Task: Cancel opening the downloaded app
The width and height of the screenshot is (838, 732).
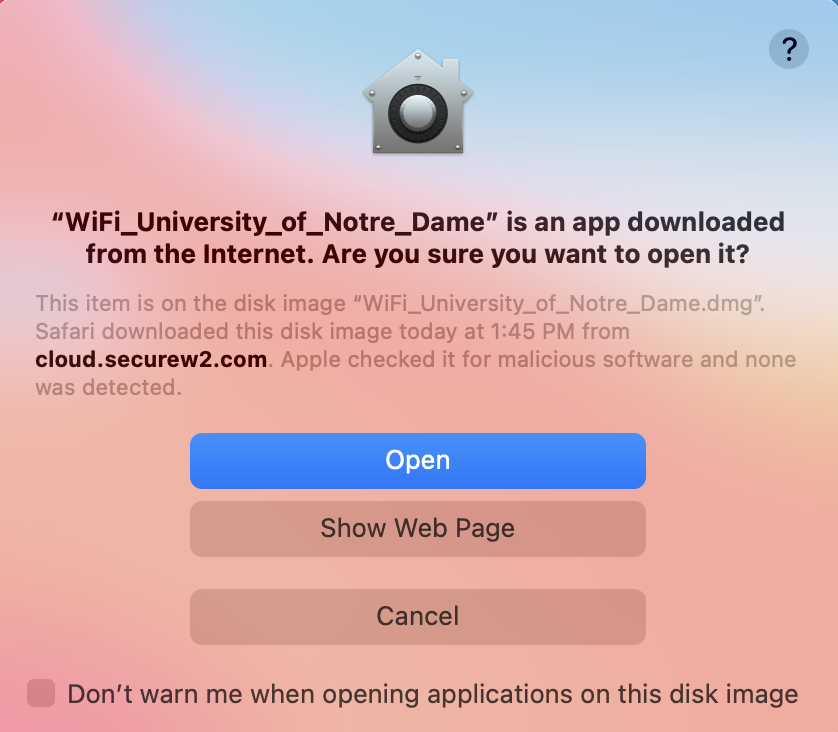Action: click(x=418, y=616)
